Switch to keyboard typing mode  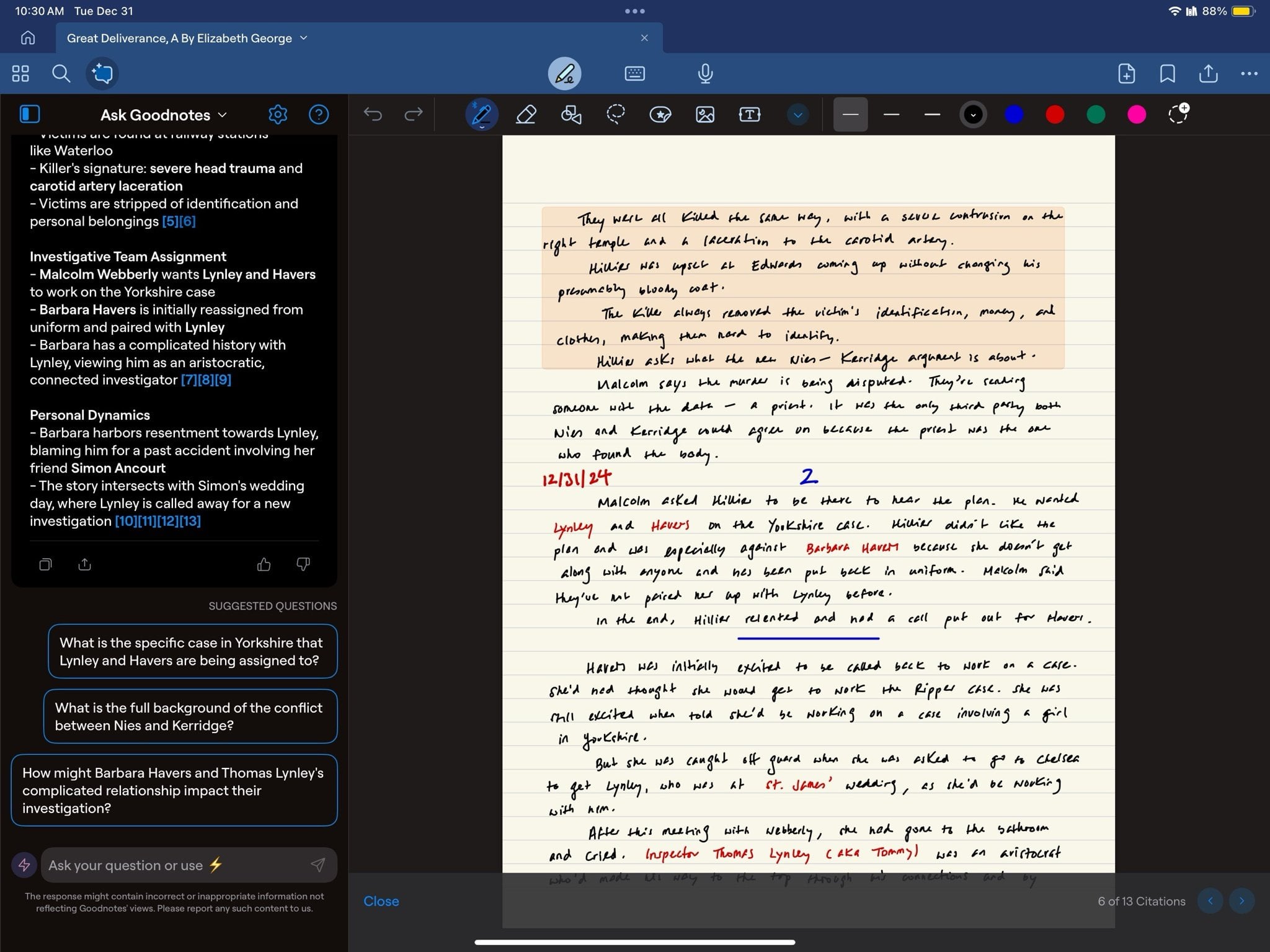pos(634,74)
